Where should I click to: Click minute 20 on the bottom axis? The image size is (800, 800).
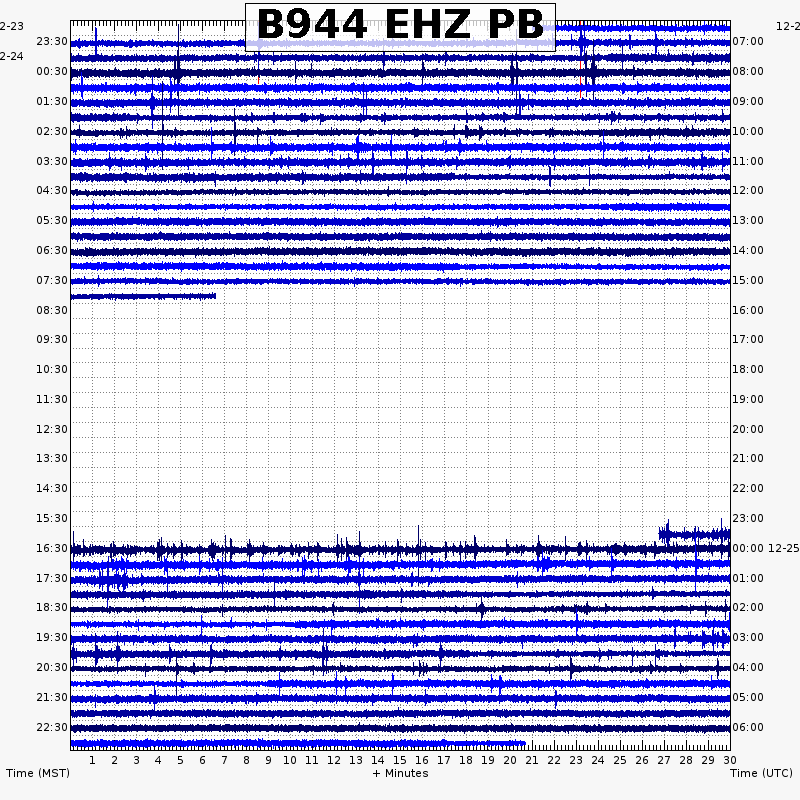point(510,760)
